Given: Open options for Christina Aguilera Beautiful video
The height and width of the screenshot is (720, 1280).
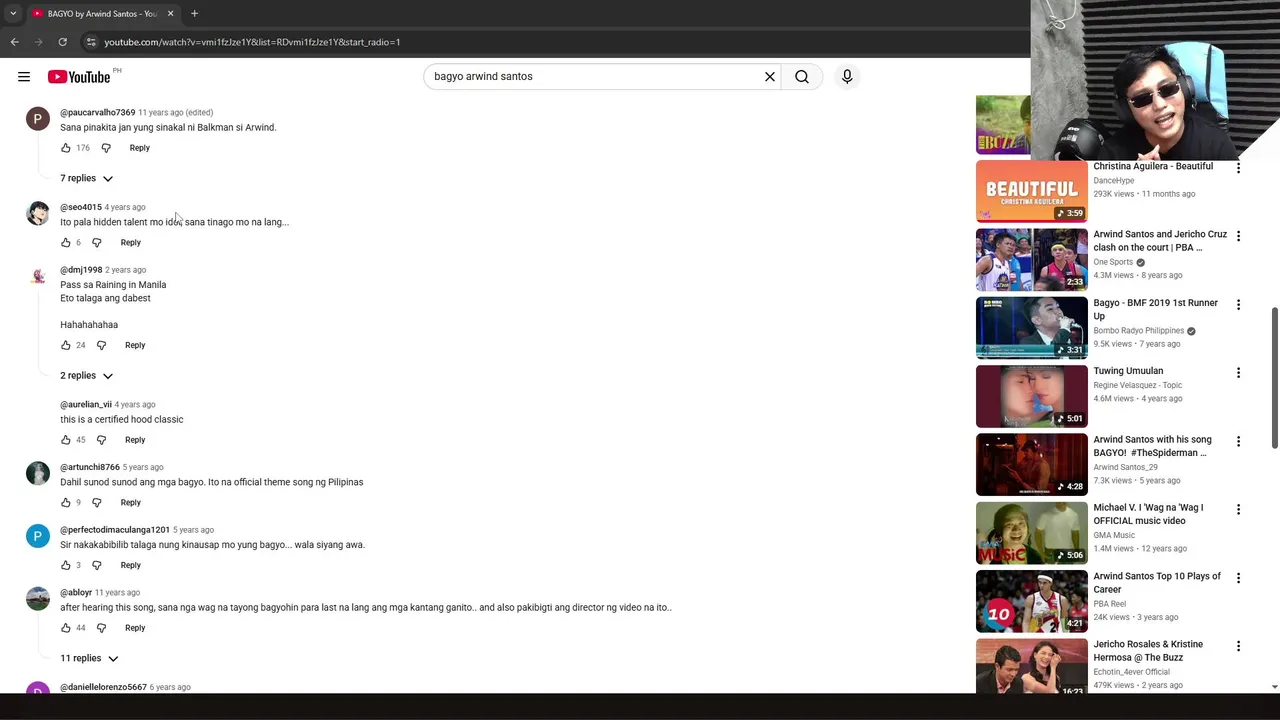Looking at the screenshot, I should (1238, 168).
